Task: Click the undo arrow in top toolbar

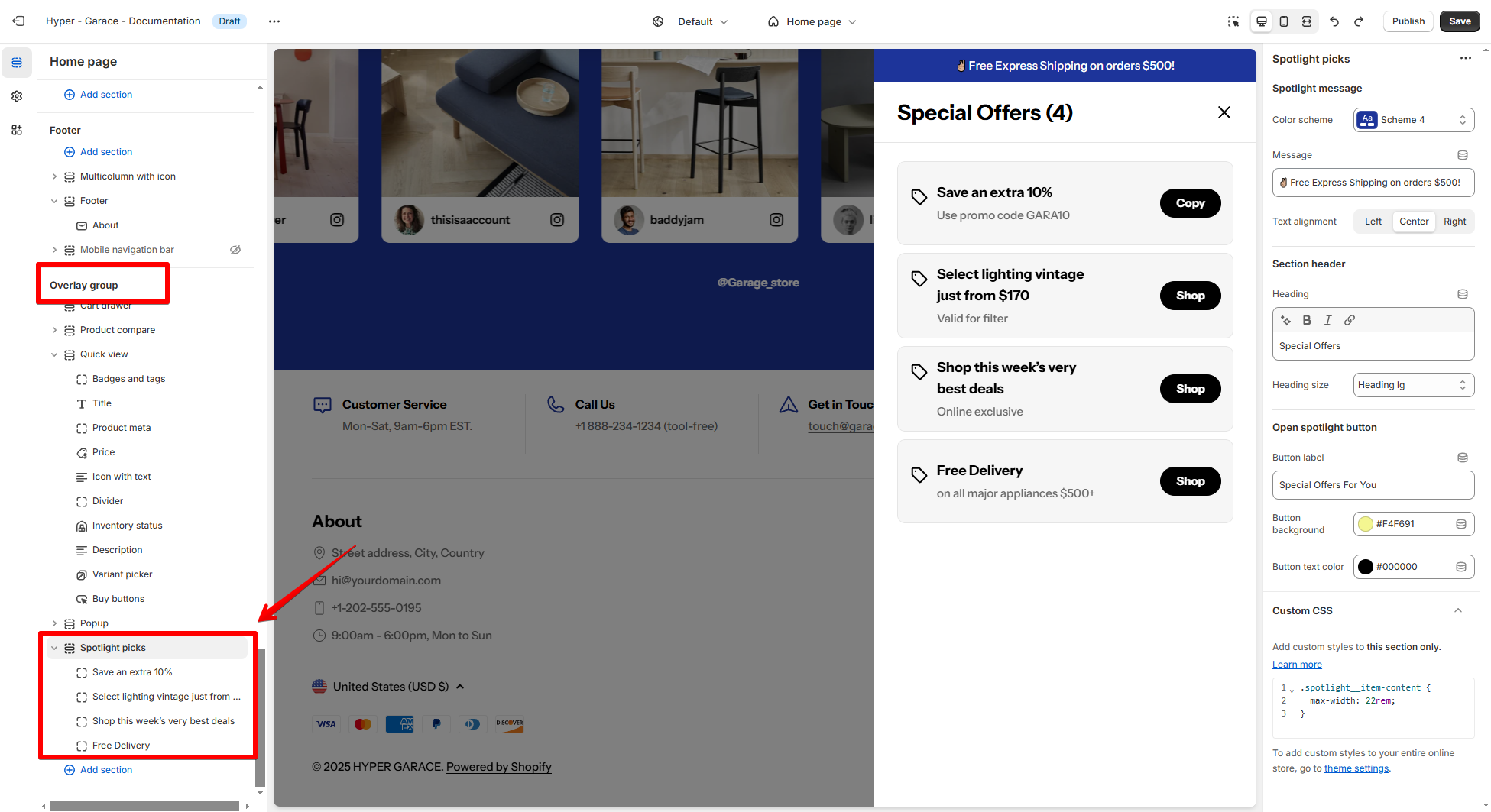Action: tap(1334, 21)
